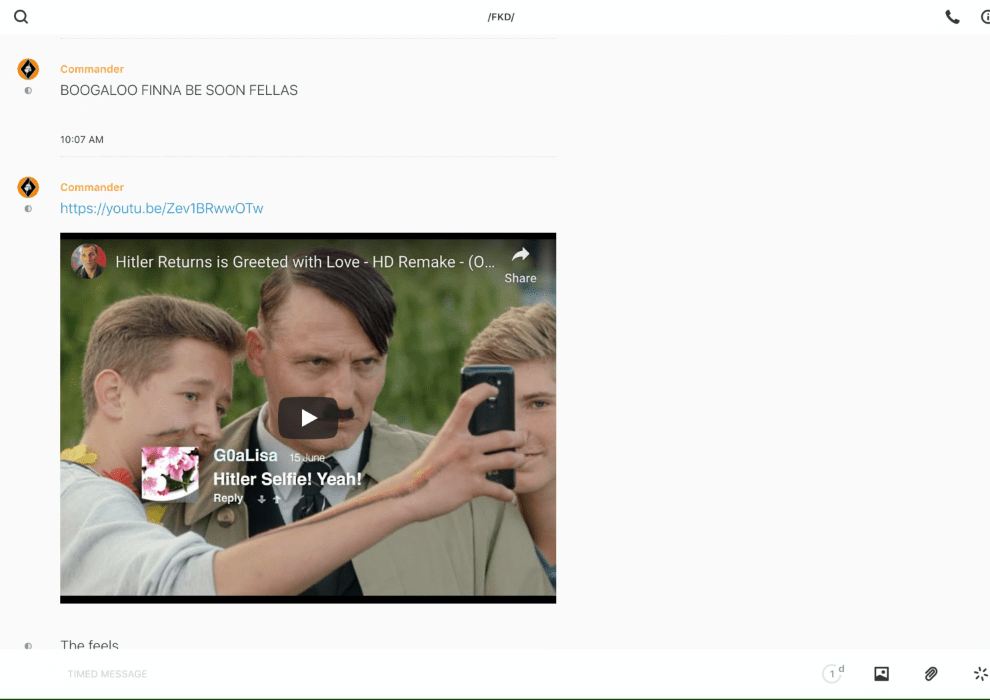Click the channel avatar on the video
Viewport: 990px width, 700px height.
point(88,262)
